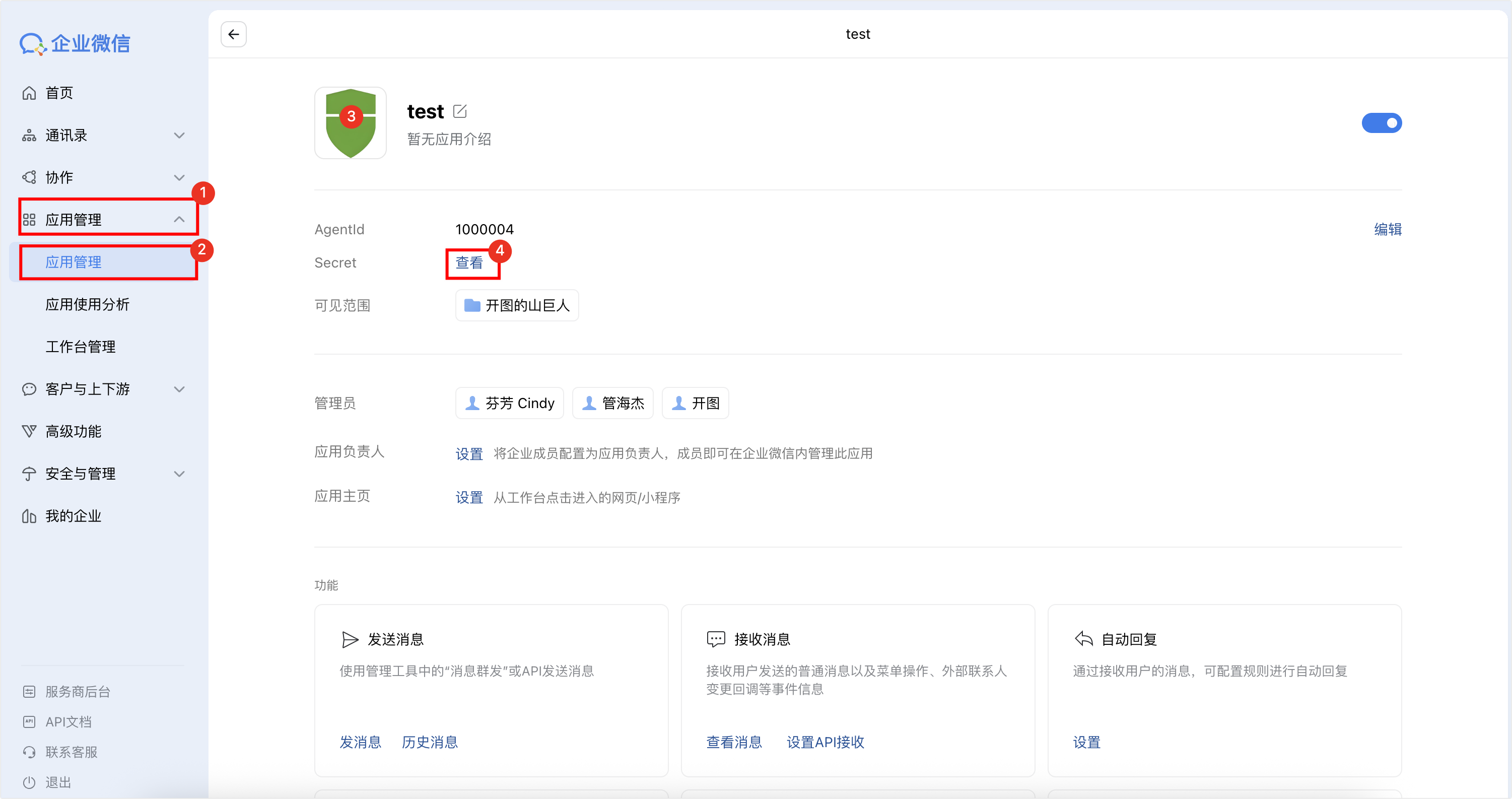The width and height of the screenshot is (1512, 799).
Task: Click 设置API接收 link
Action: [x=826, y=742]
